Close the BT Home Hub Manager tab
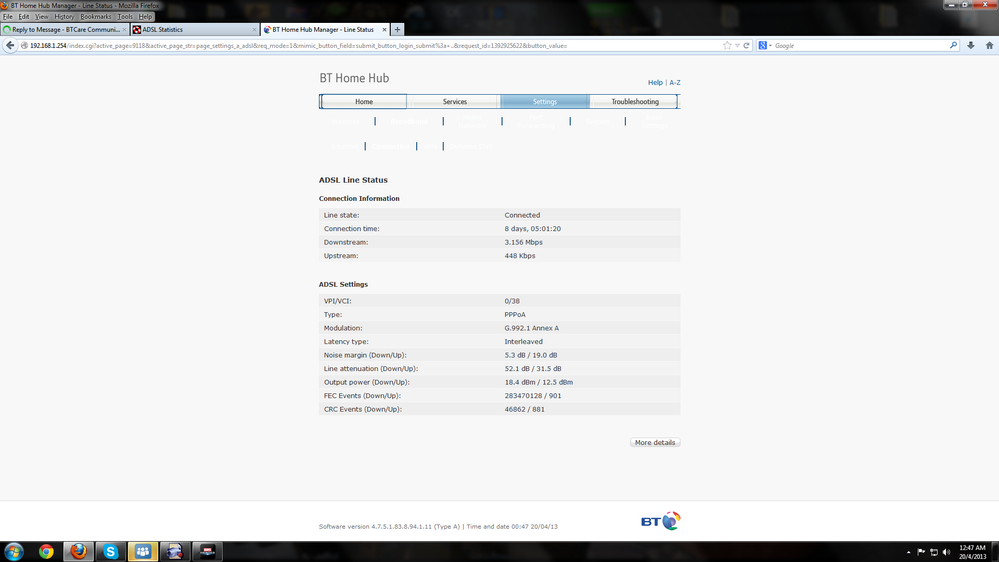Viewport: 999px width, 562px height. coord(384,29)
